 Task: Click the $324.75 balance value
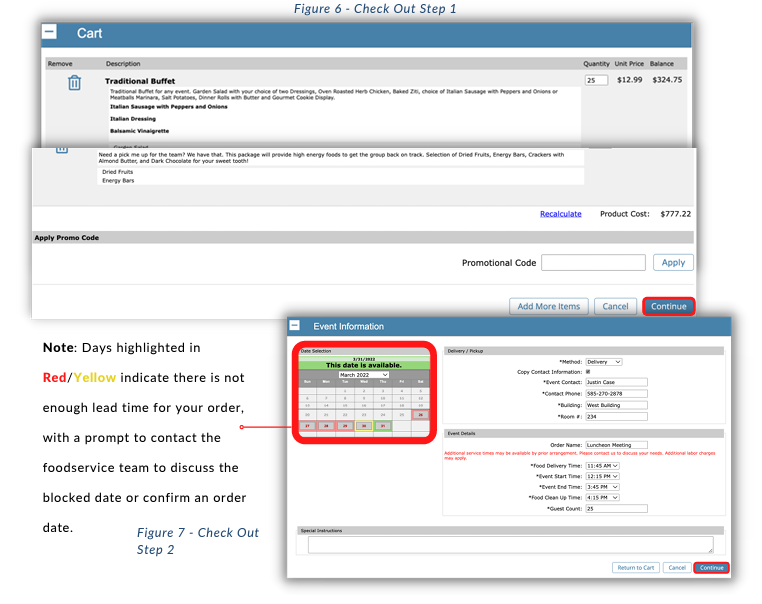pyautogui.click(x=667, y=80)
